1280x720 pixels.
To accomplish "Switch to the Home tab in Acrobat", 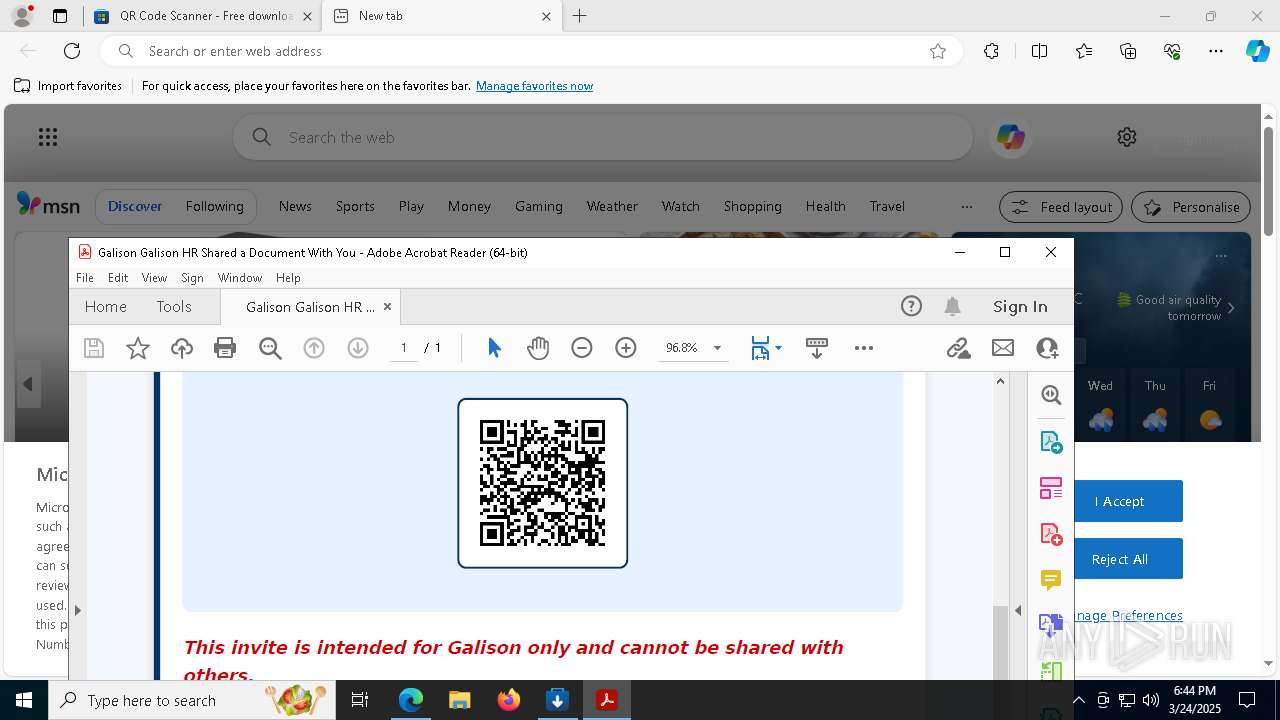I will (x=105, y=307).
